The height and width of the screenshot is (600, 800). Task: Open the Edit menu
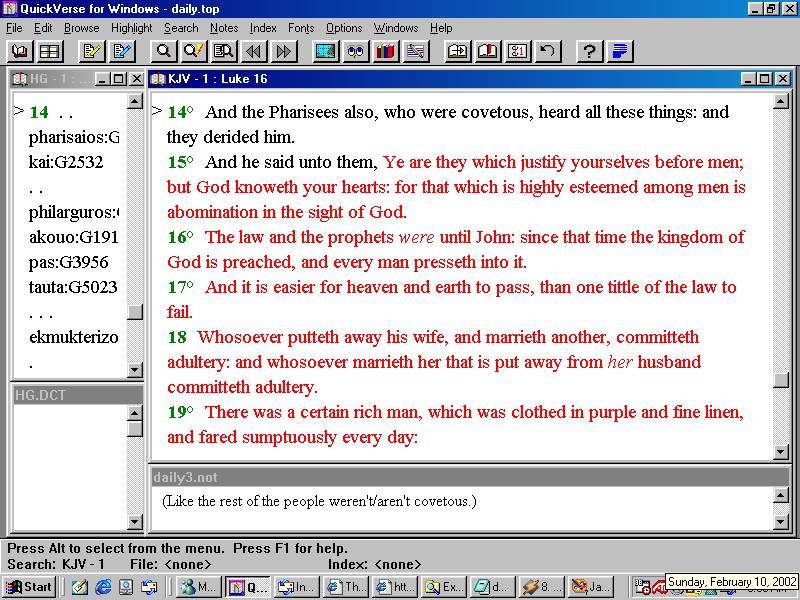[x=43, y=28]
